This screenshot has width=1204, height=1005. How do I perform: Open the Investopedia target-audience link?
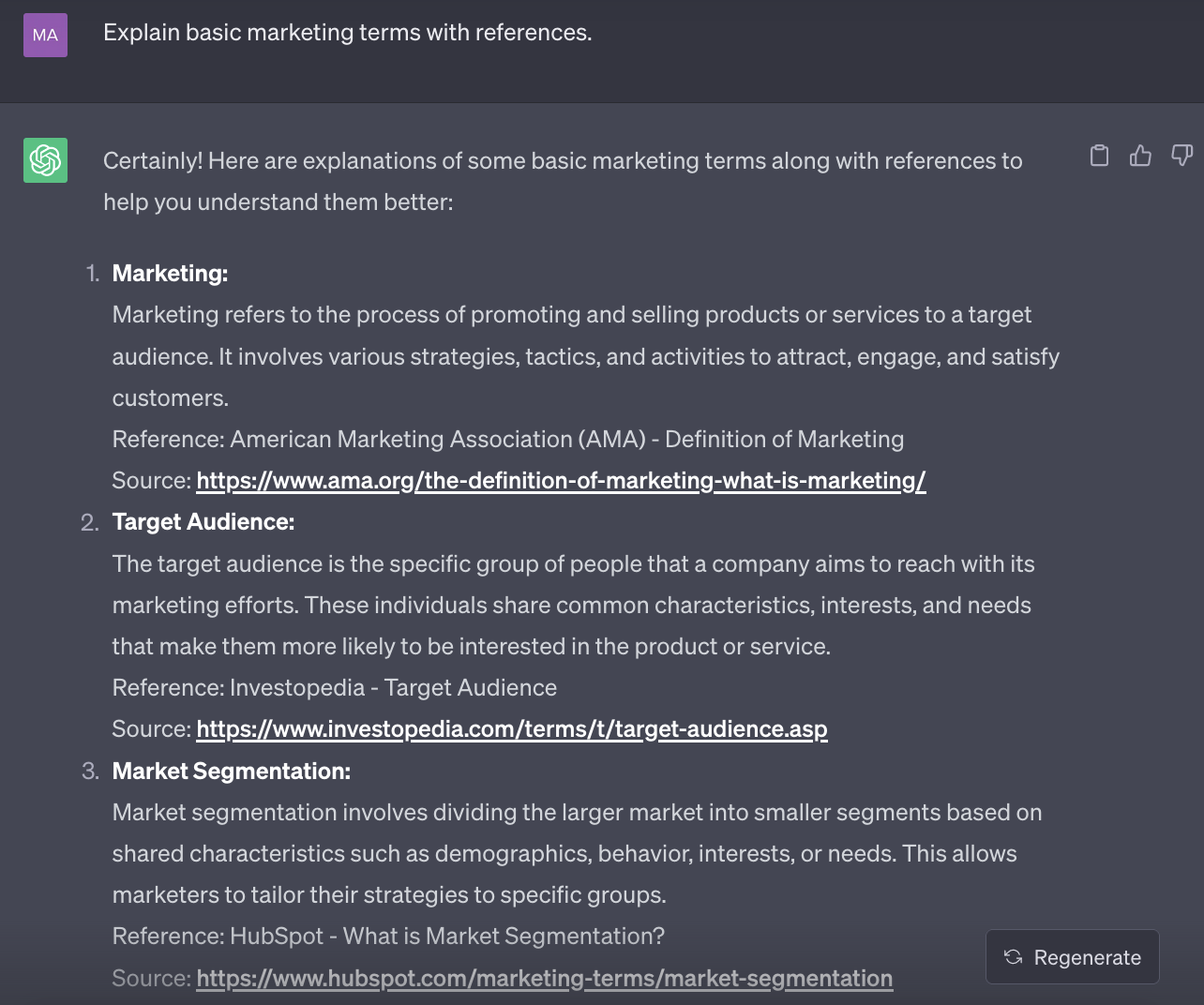[x=512, y=729]
